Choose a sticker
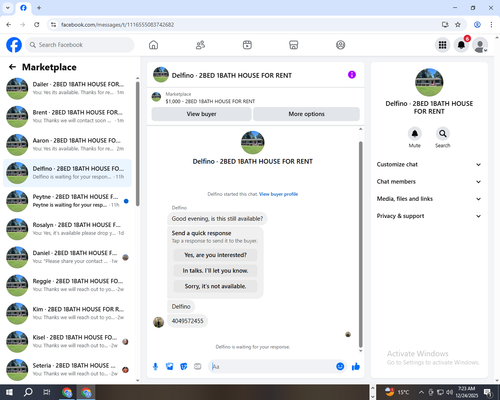500x400 pixels. [184, 367]
